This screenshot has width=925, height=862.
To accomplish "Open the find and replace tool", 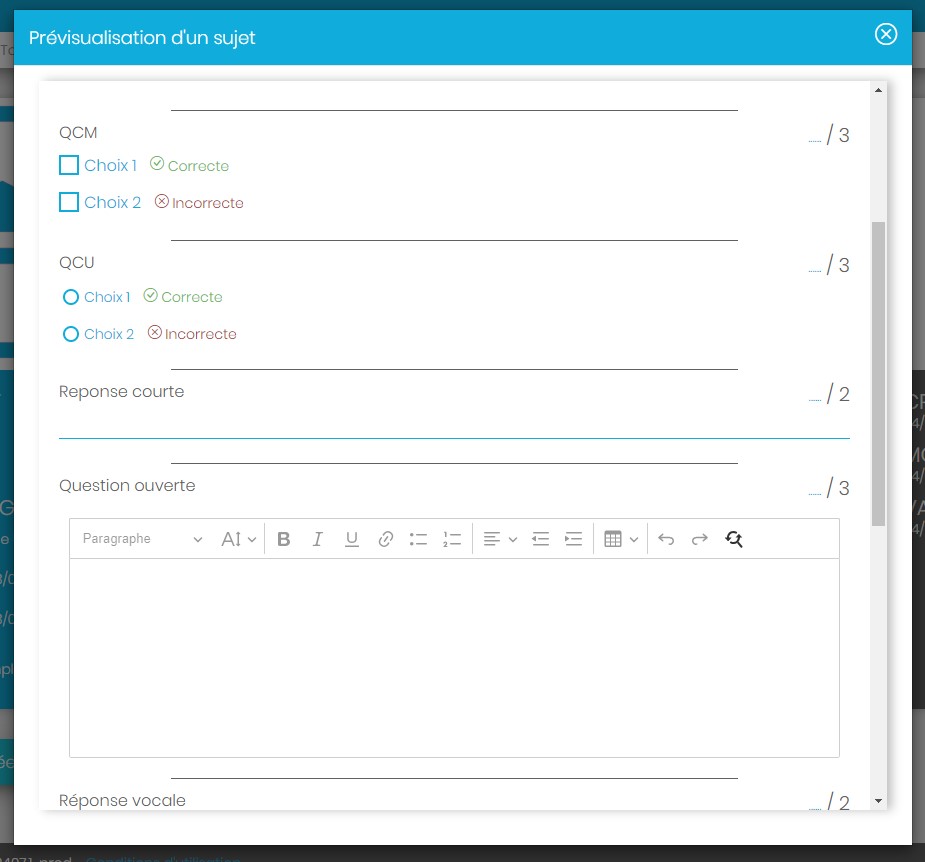I will 734,539.
